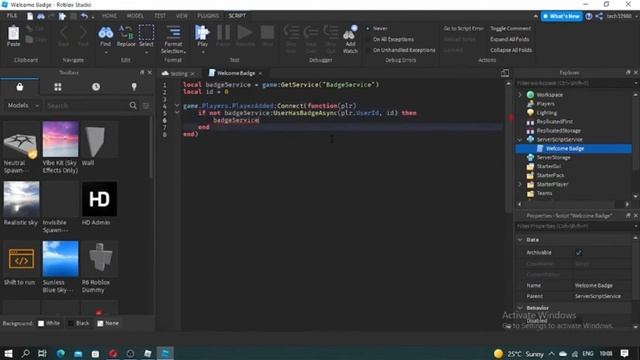This screenshot has height=360, width=640.
Task: Open the Toolbox recent clock tab
Action: tap(96, 87)
